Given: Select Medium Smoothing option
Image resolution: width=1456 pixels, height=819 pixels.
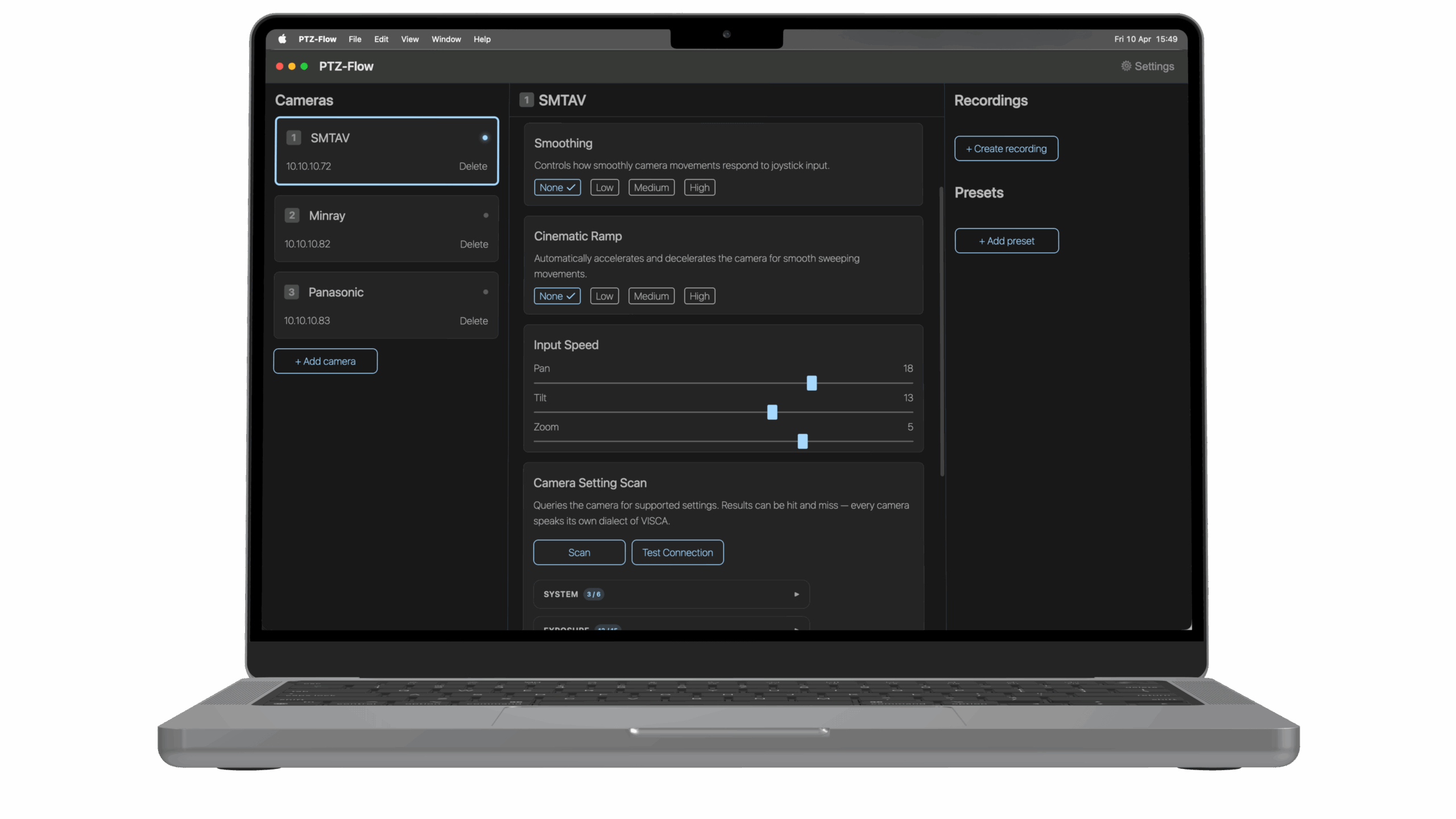Looking at the screenshot, I should 651,188.
